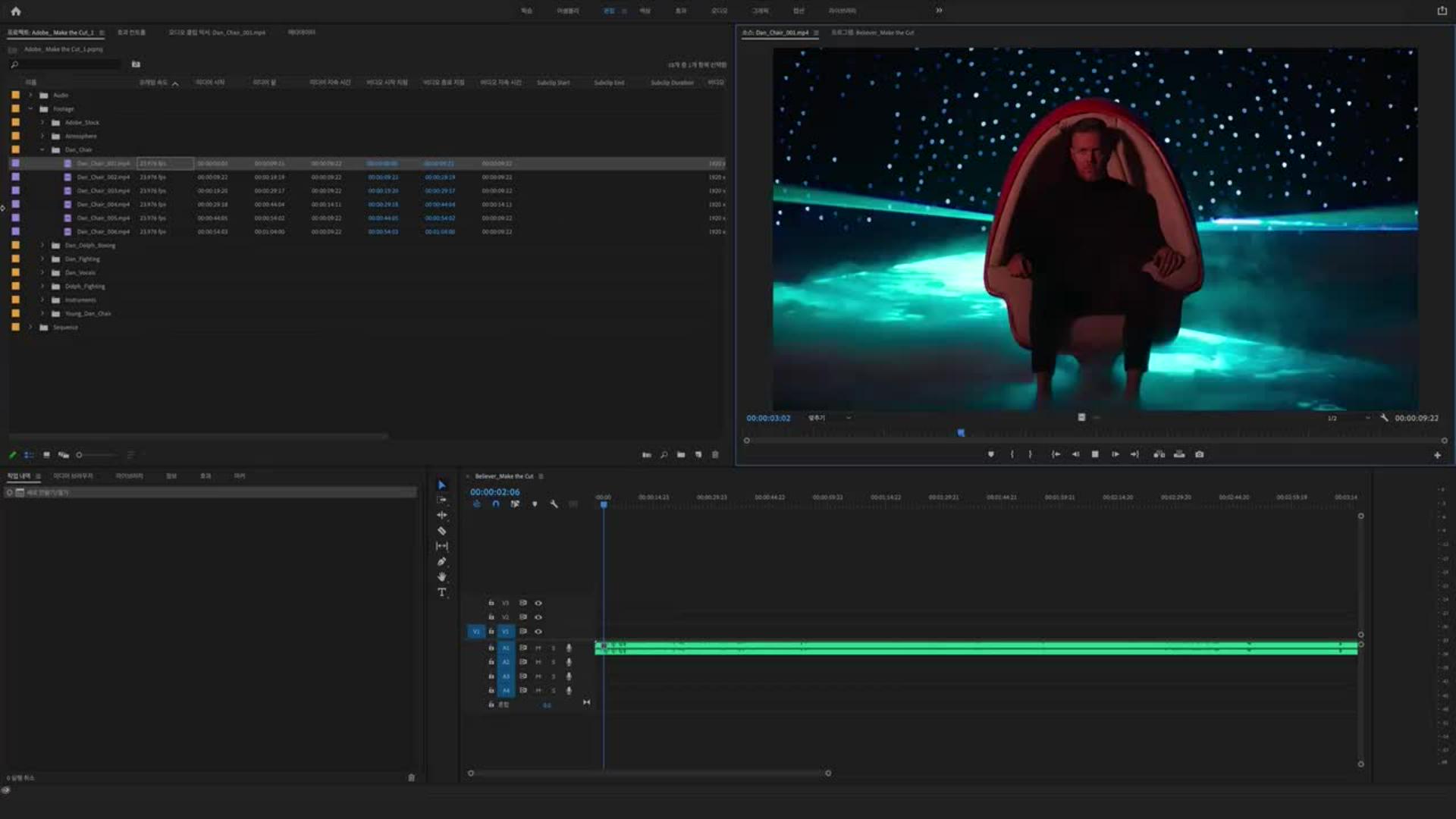Toggle timeline snap magnet icon
Screen dimensions: 1456x819
[x=495, y=504]
